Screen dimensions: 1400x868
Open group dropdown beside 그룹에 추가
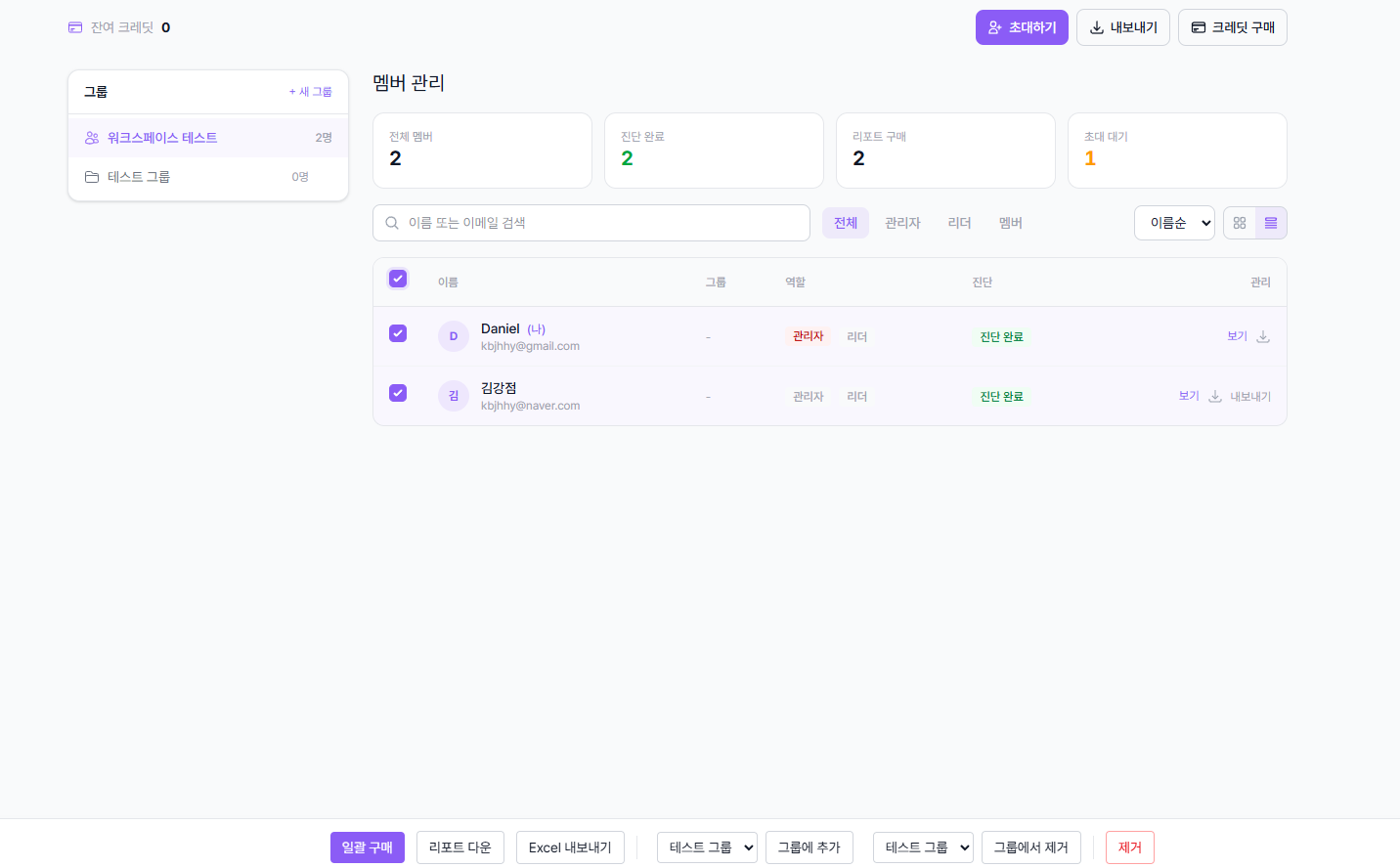(x=707, y=847)
